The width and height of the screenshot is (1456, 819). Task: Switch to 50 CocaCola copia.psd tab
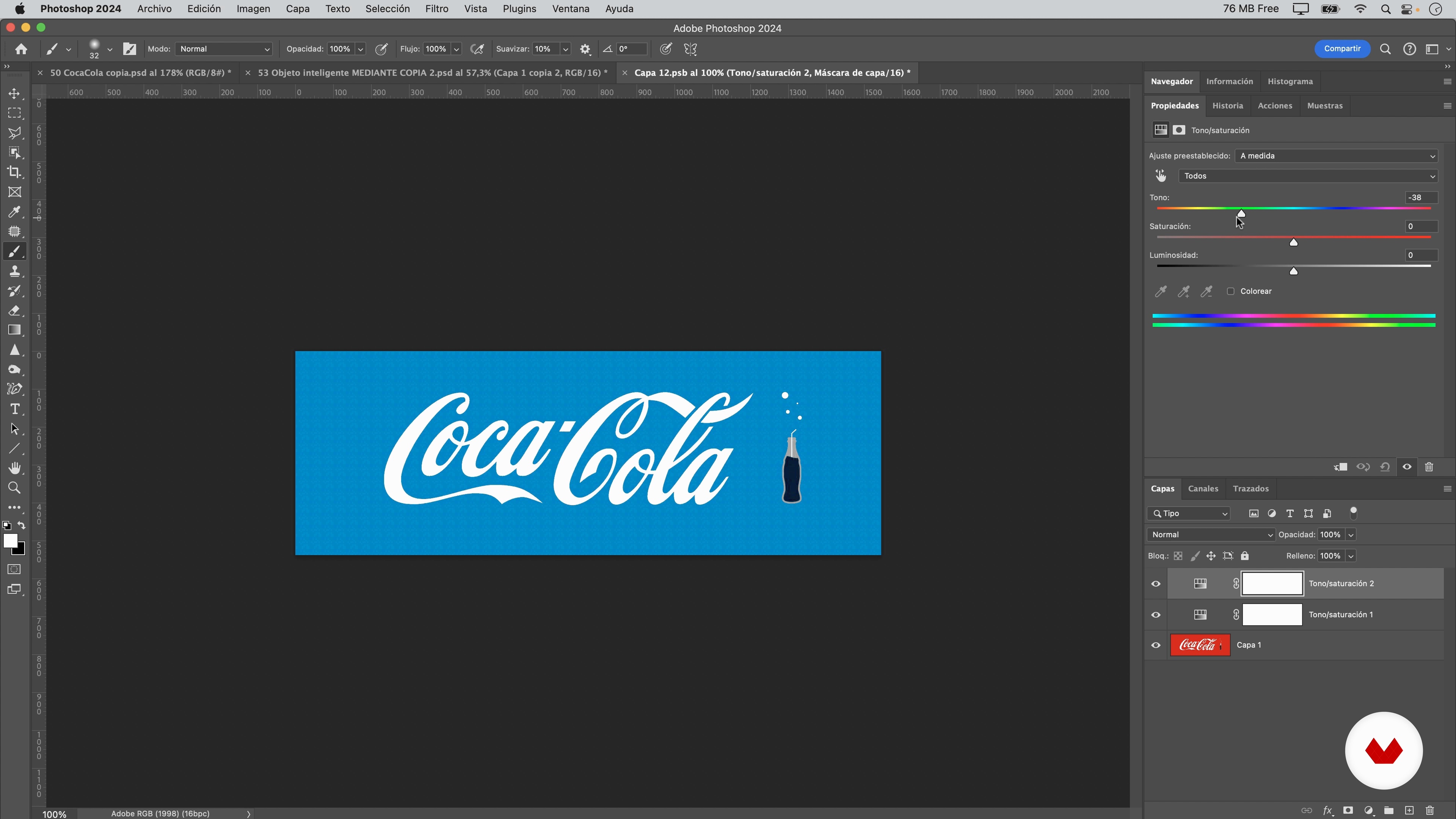point(141,73)
